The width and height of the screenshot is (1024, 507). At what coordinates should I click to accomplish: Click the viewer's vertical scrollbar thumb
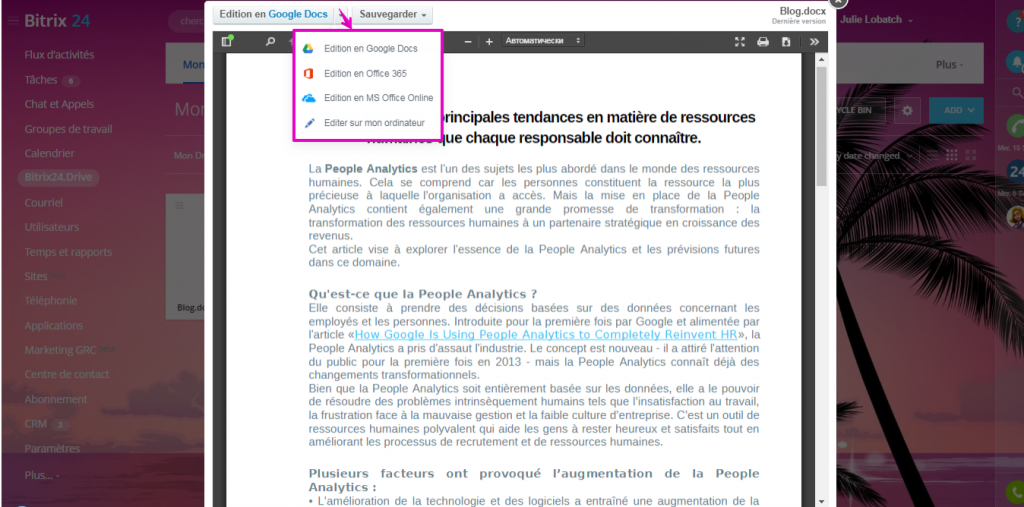(822, 125)
